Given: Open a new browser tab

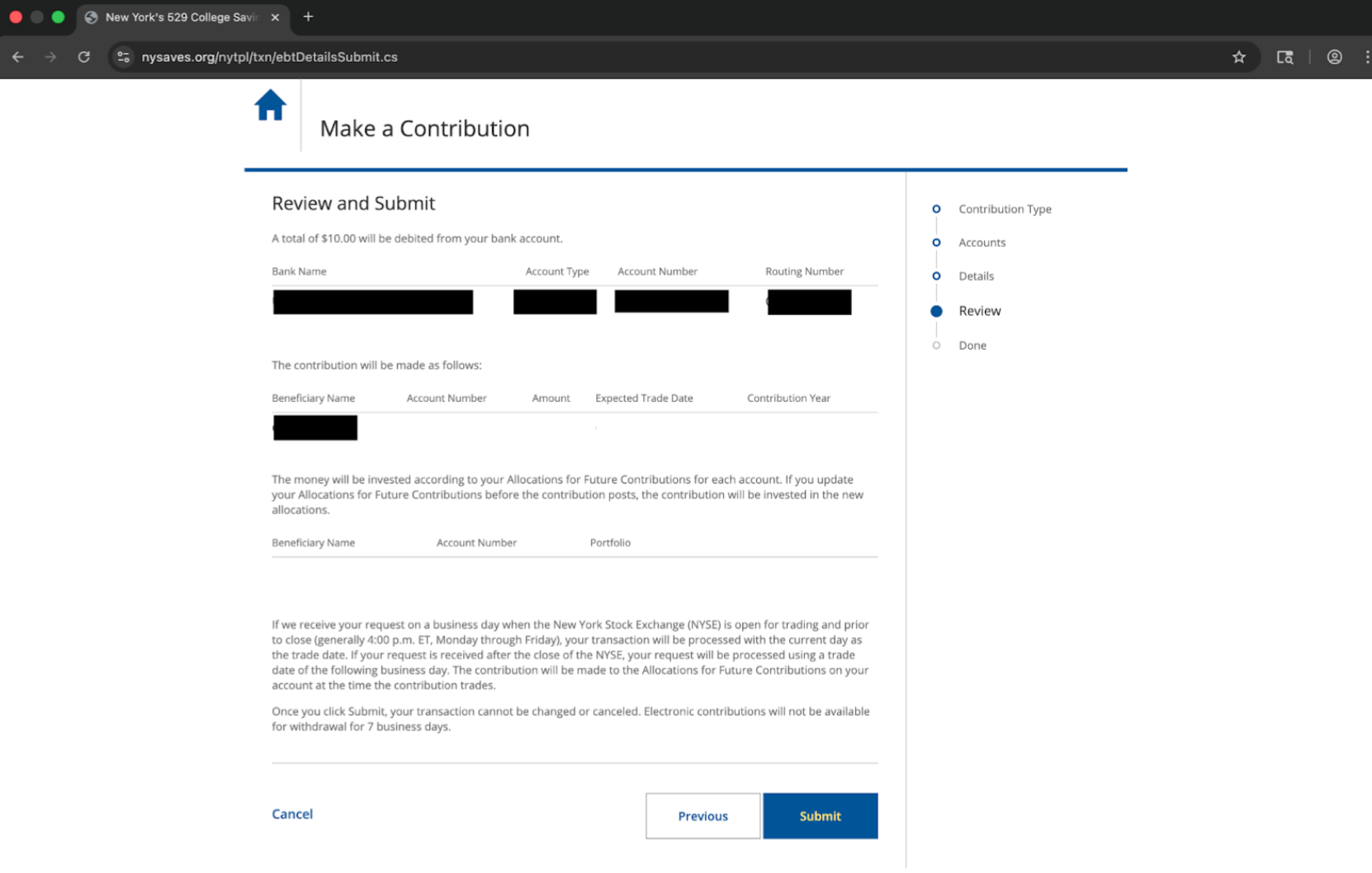Looking at the screenshot, I should point(308,17).
